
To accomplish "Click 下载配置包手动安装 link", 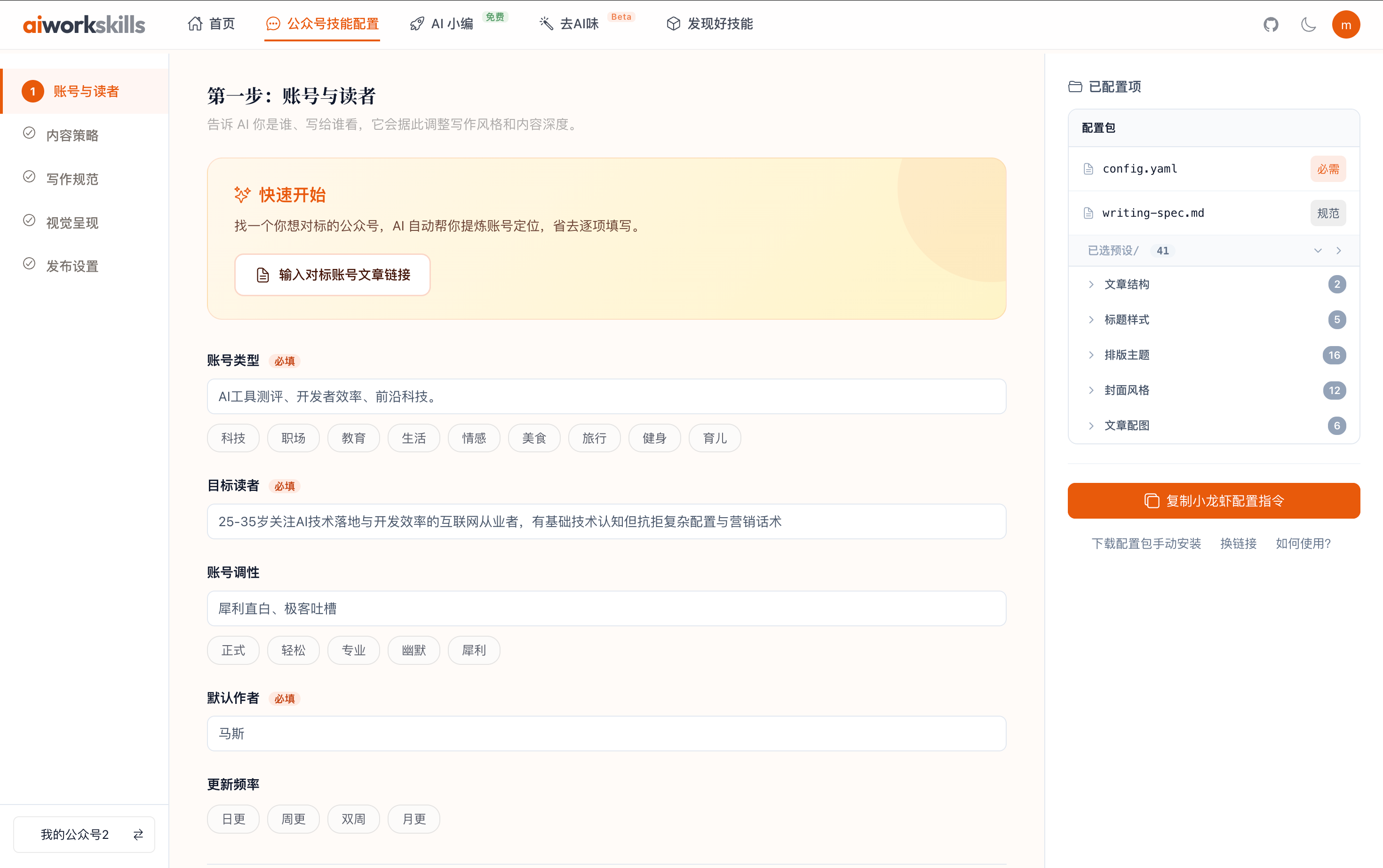I will [1146, 544].
